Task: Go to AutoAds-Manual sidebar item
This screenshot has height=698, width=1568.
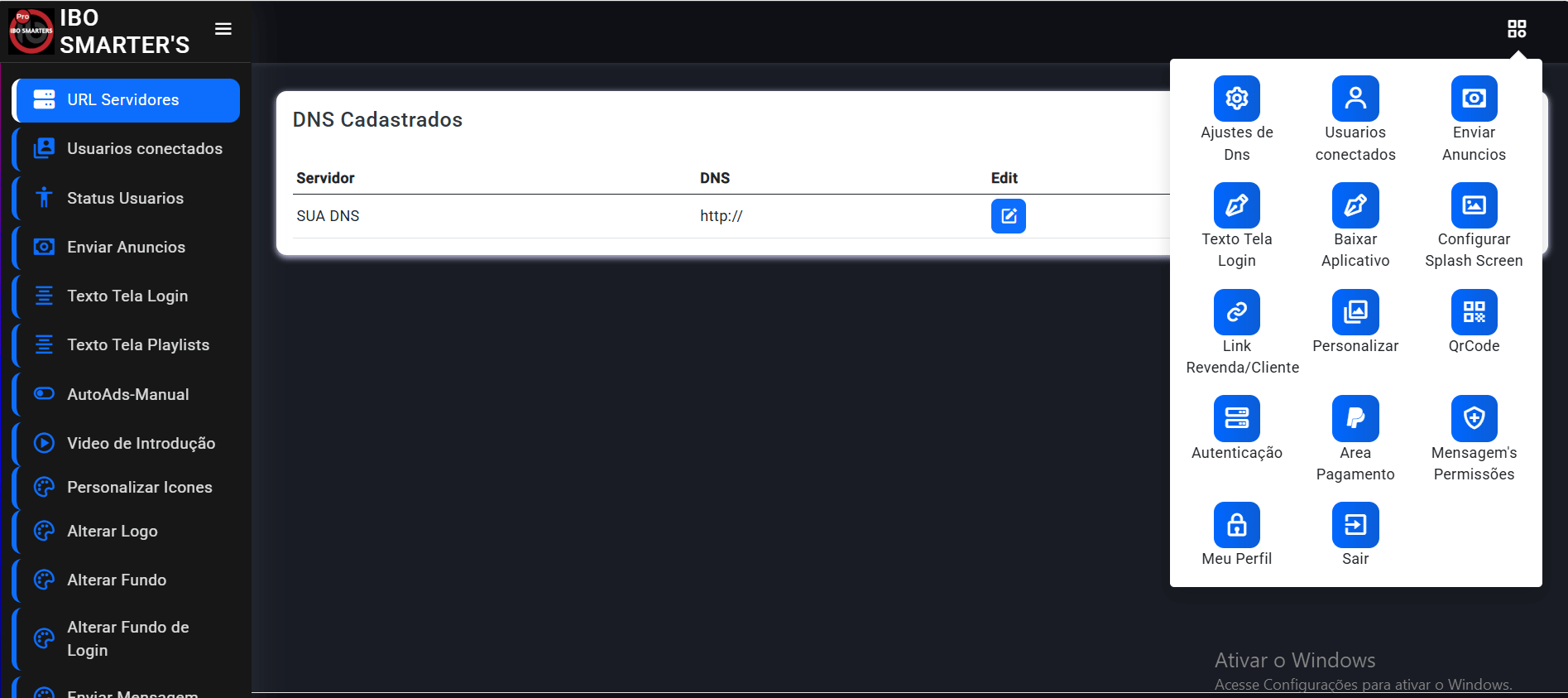Action: pyautogui.click(x=127, y=394)
